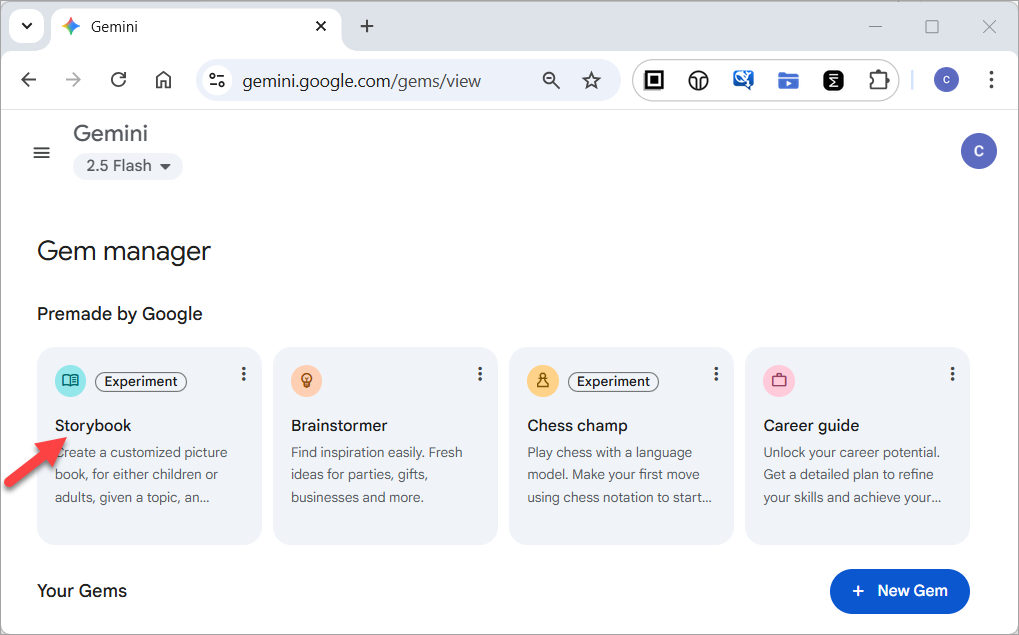This screenshot has height=635, width=1019.
Task: Open the zoom magnifier in address bar
Action: point(551,81)
